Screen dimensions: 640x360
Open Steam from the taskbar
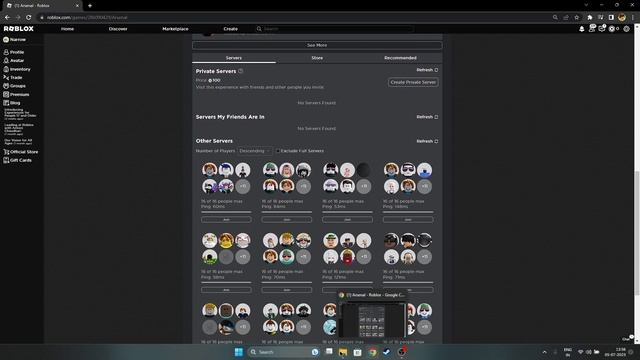tap(387, 352)
